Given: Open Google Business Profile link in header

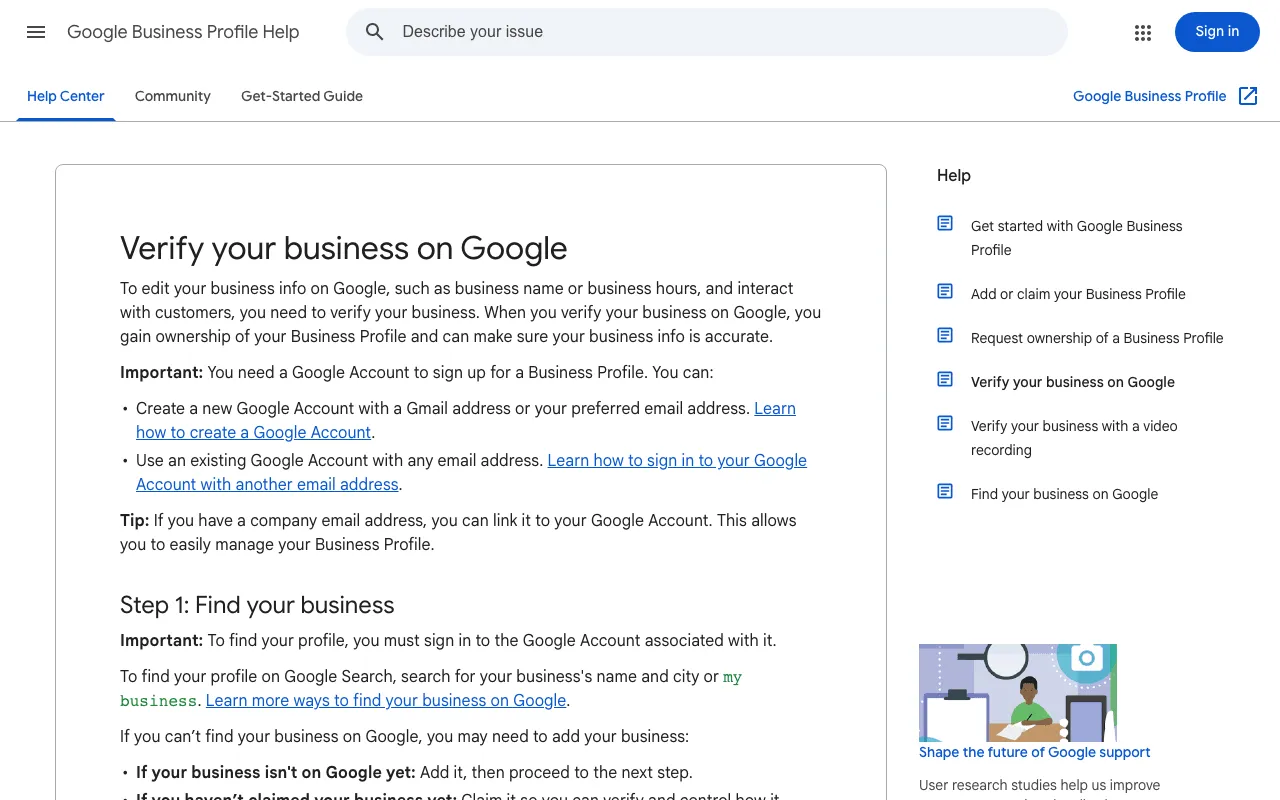Looking at the screenshot, I should click(x=1149, y=96).
